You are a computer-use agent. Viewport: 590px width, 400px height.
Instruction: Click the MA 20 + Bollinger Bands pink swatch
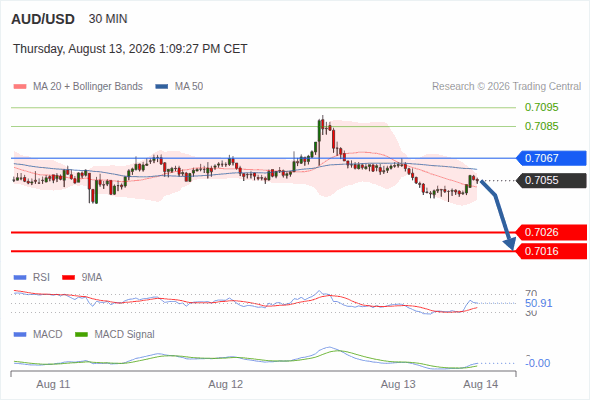click(20, 87)
